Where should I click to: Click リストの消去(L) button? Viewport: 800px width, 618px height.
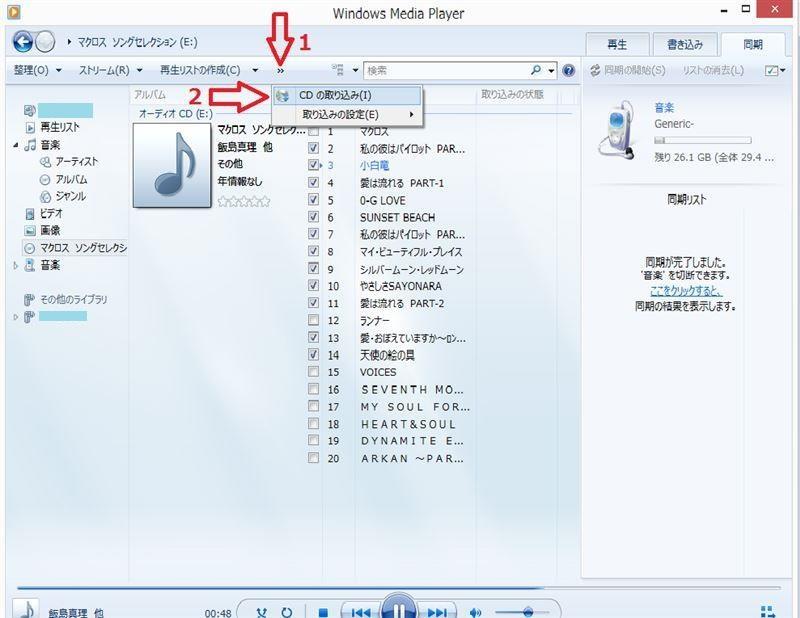[x=713, y=70]
